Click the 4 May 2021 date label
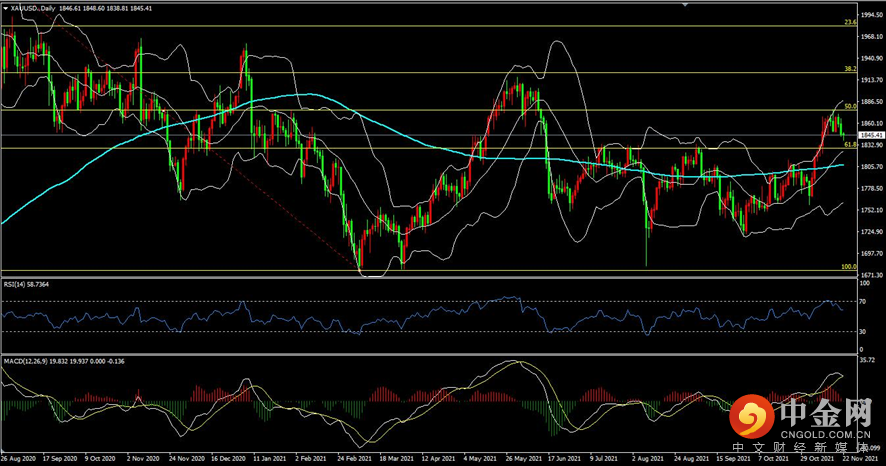This screenshot has width=886, height=466. 480,459
